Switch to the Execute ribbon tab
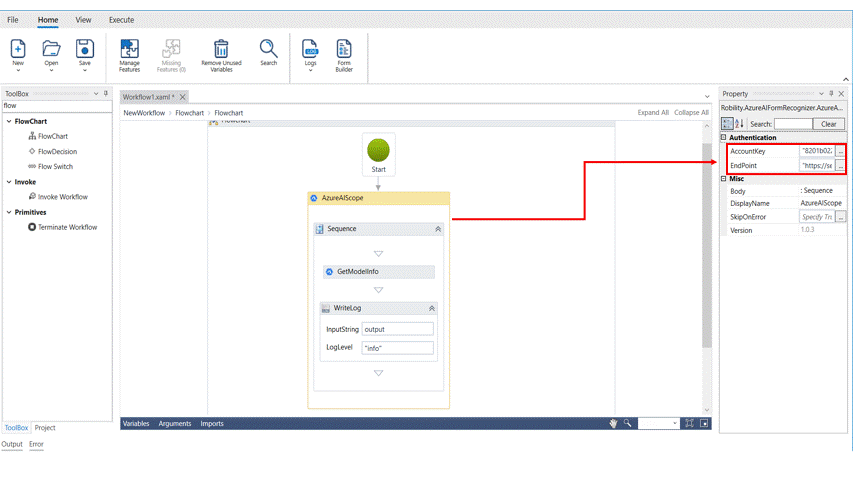Image resolution: width=853 pixels, height=480 pixels. (x=121, y=20)
